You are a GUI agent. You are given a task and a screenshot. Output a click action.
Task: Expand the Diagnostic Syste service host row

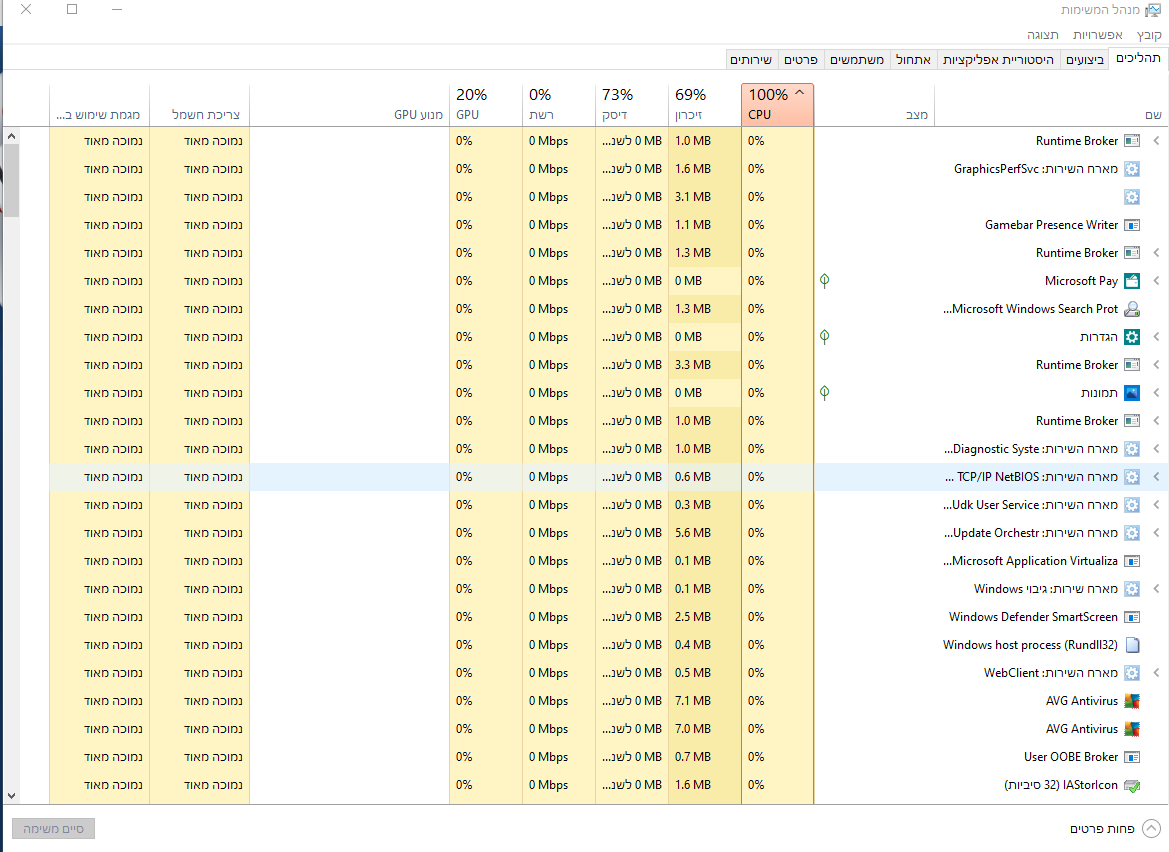1156,449
